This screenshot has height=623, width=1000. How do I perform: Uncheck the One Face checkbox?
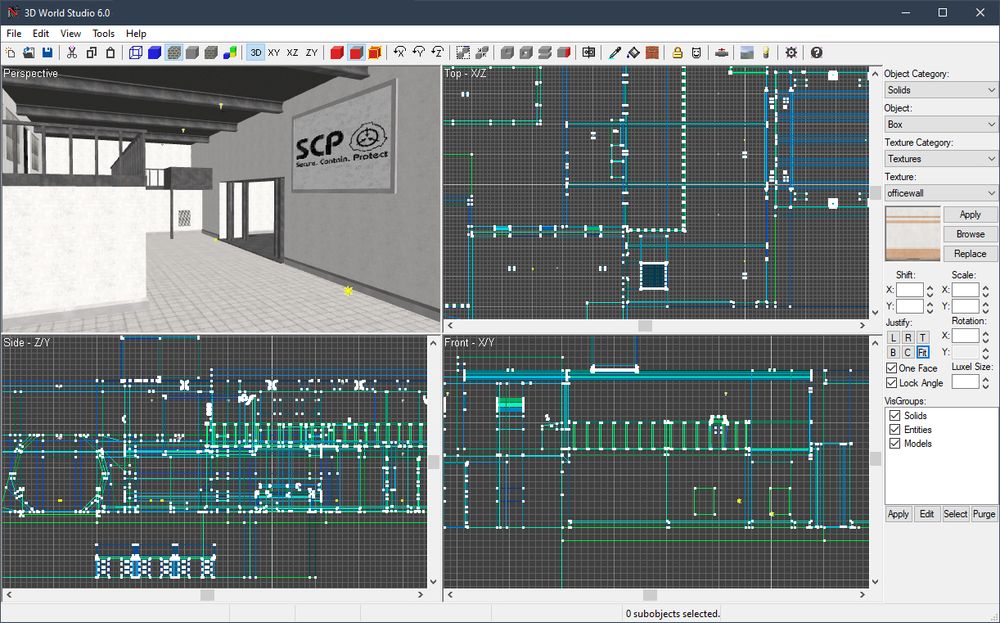pos(892,368)
